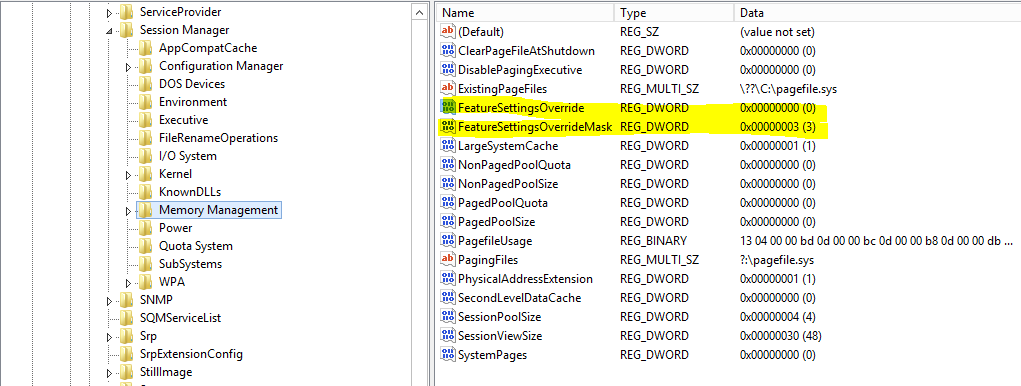This screenshot has width=1021, height=386.
Task: Select the SubSystems key
Action: coord(190,264)
